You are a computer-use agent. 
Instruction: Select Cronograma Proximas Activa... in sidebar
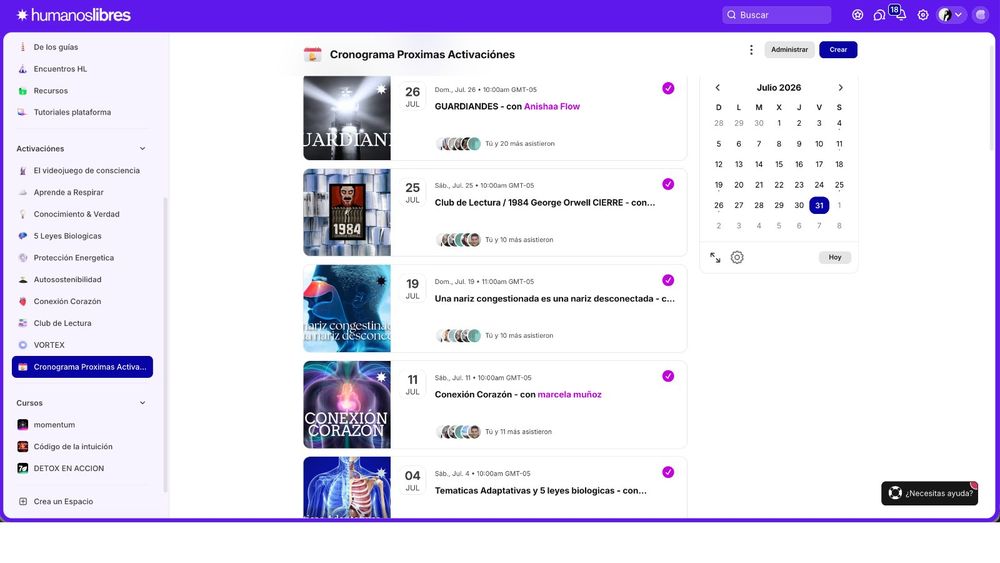82,367
